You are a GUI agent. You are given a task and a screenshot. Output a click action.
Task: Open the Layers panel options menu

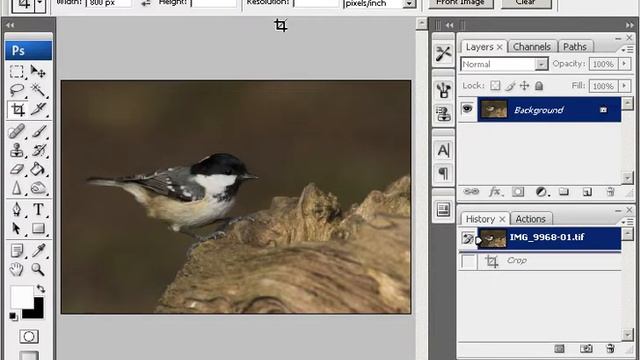click(627, 50)
